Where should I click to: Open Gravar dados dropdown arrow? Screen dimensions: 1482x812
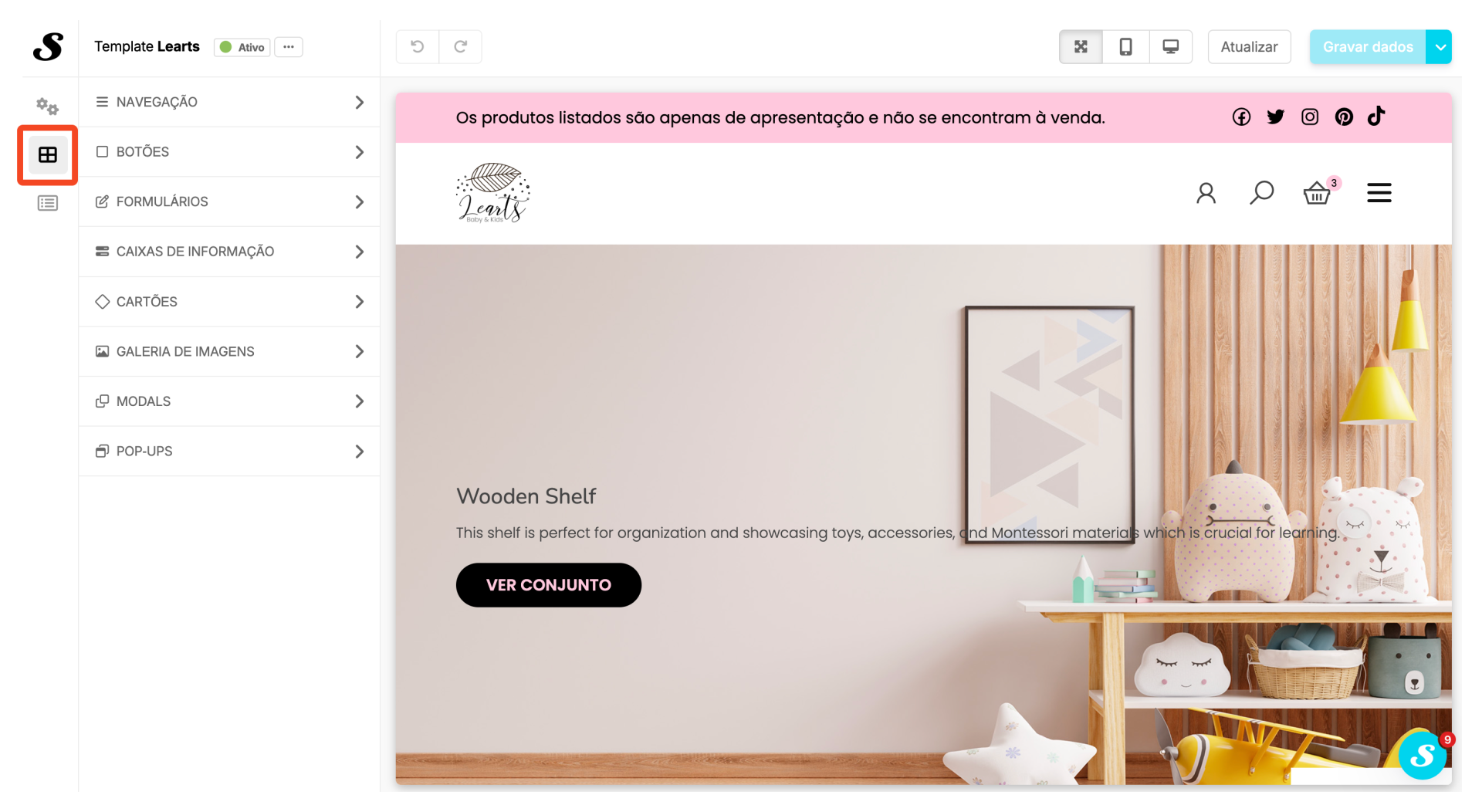click(x=1440, y=46)
